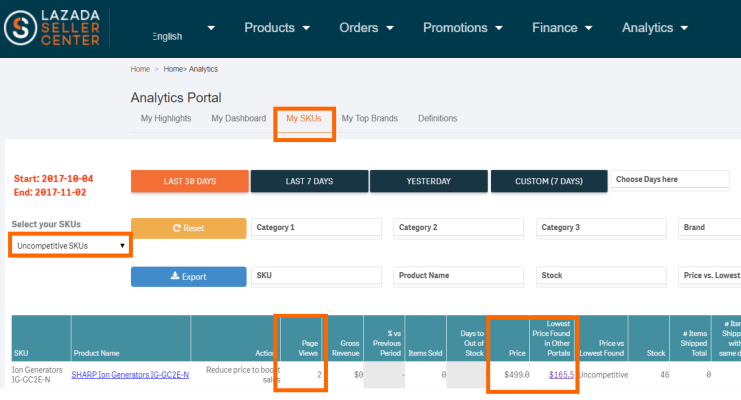Click the Items Sold column header
The width and height of the screenshot is (741, 400).
tap(425, 339)
